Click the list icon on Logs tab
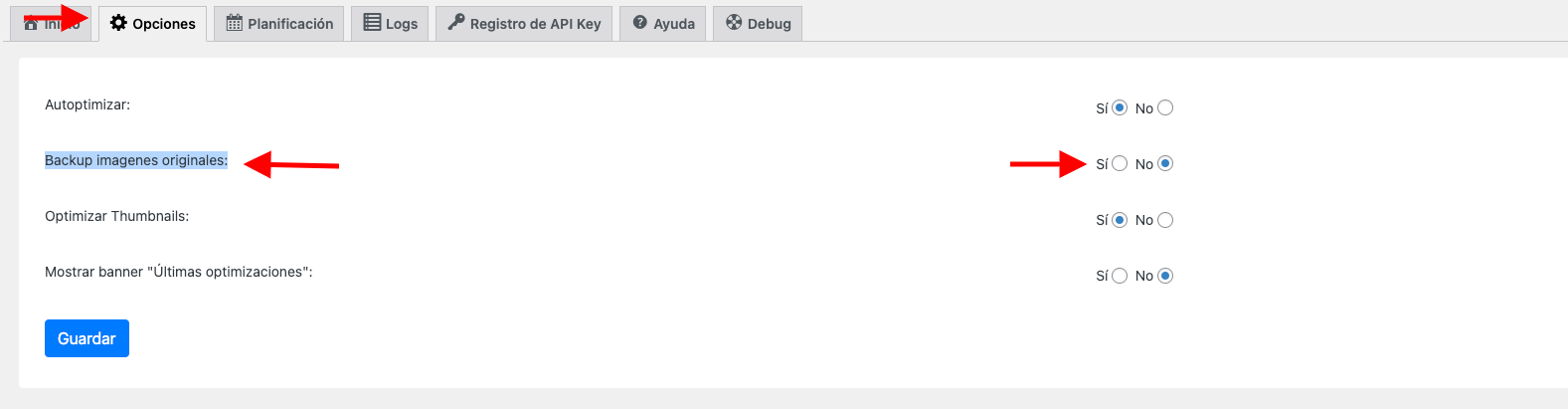Screen dimensions: 1568x409 coord(372,23)
